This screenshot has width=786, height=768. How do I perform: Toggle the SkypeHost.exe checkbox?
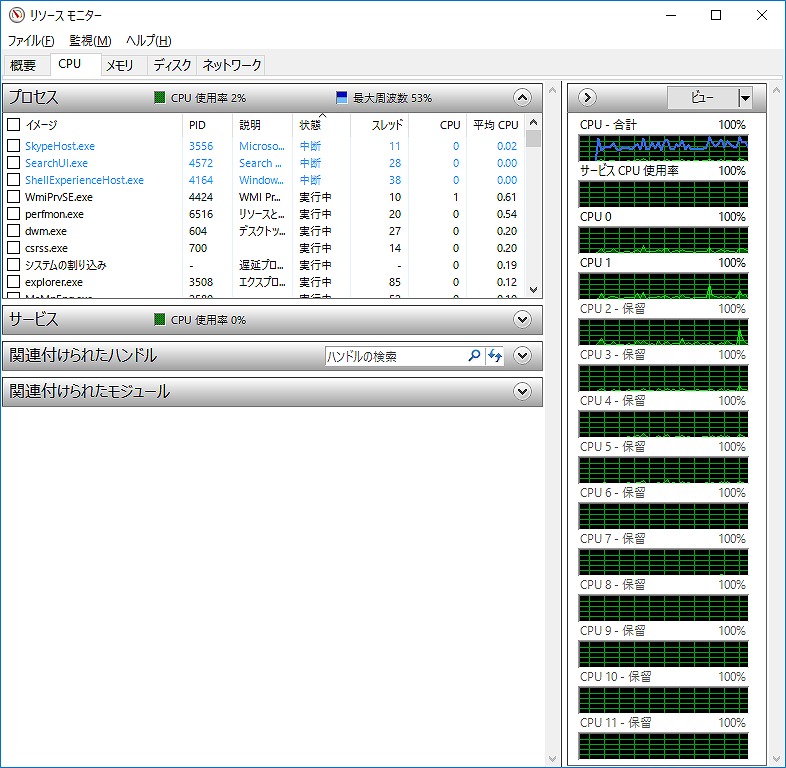point(13,146)
